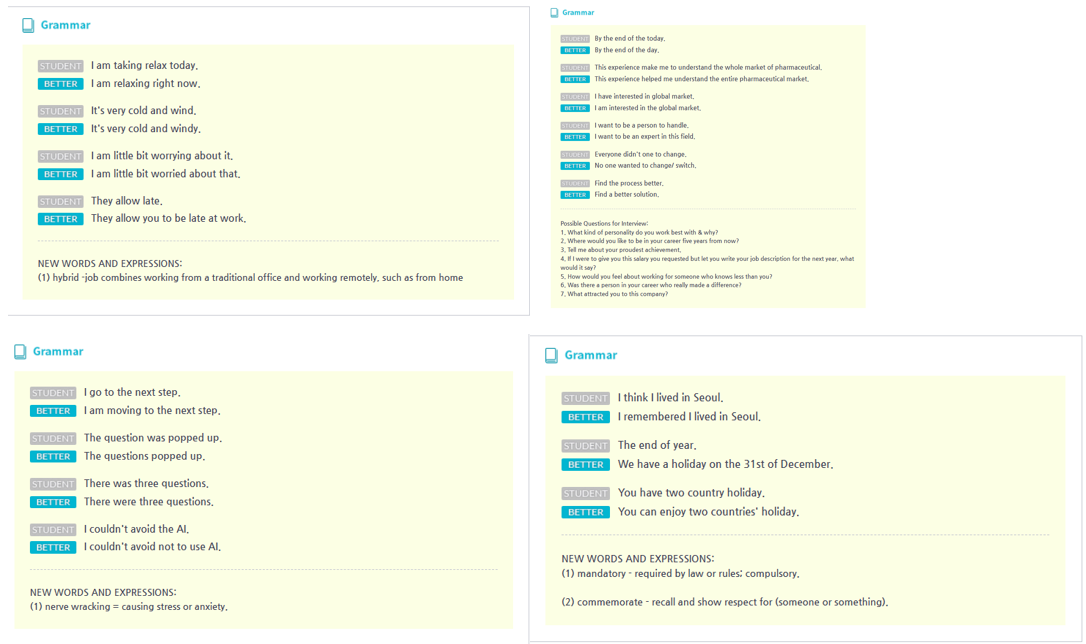Screen dimensions: 1086x644
Task: Click the BETTER badge beside "I am relaxing right now"
Action: (x=60, y=84)
